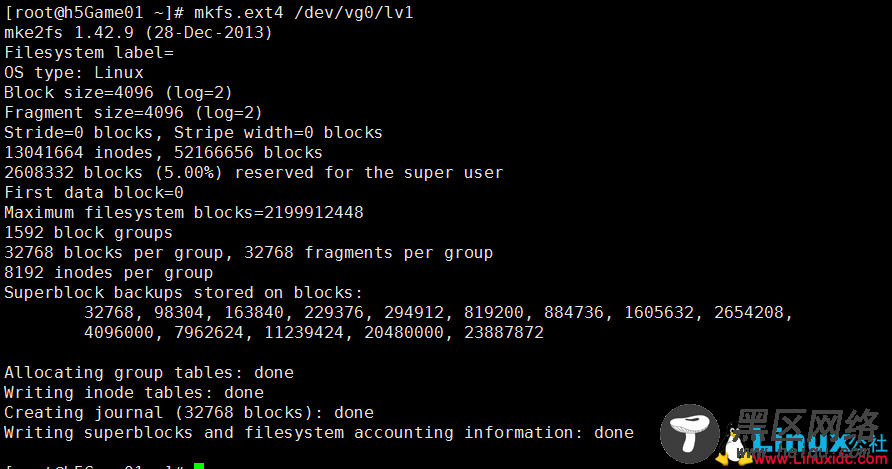Click the green terminal cursor block
892x469 pixels.
[x=199, y=466]
